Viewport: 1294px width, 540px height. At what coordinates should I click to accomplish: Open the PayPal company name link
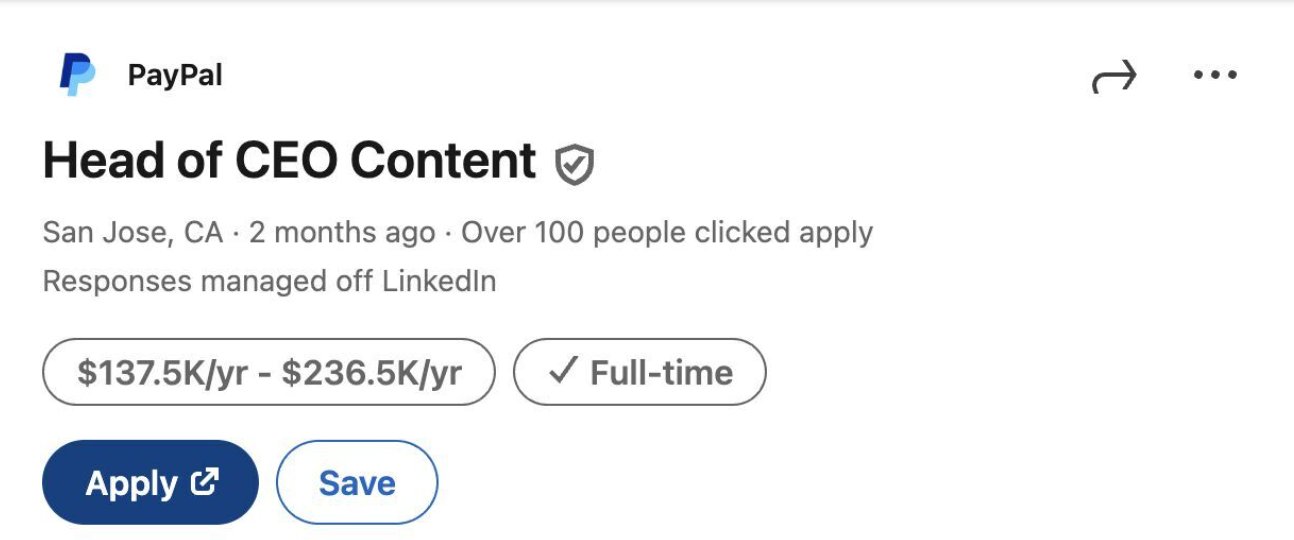175,75
